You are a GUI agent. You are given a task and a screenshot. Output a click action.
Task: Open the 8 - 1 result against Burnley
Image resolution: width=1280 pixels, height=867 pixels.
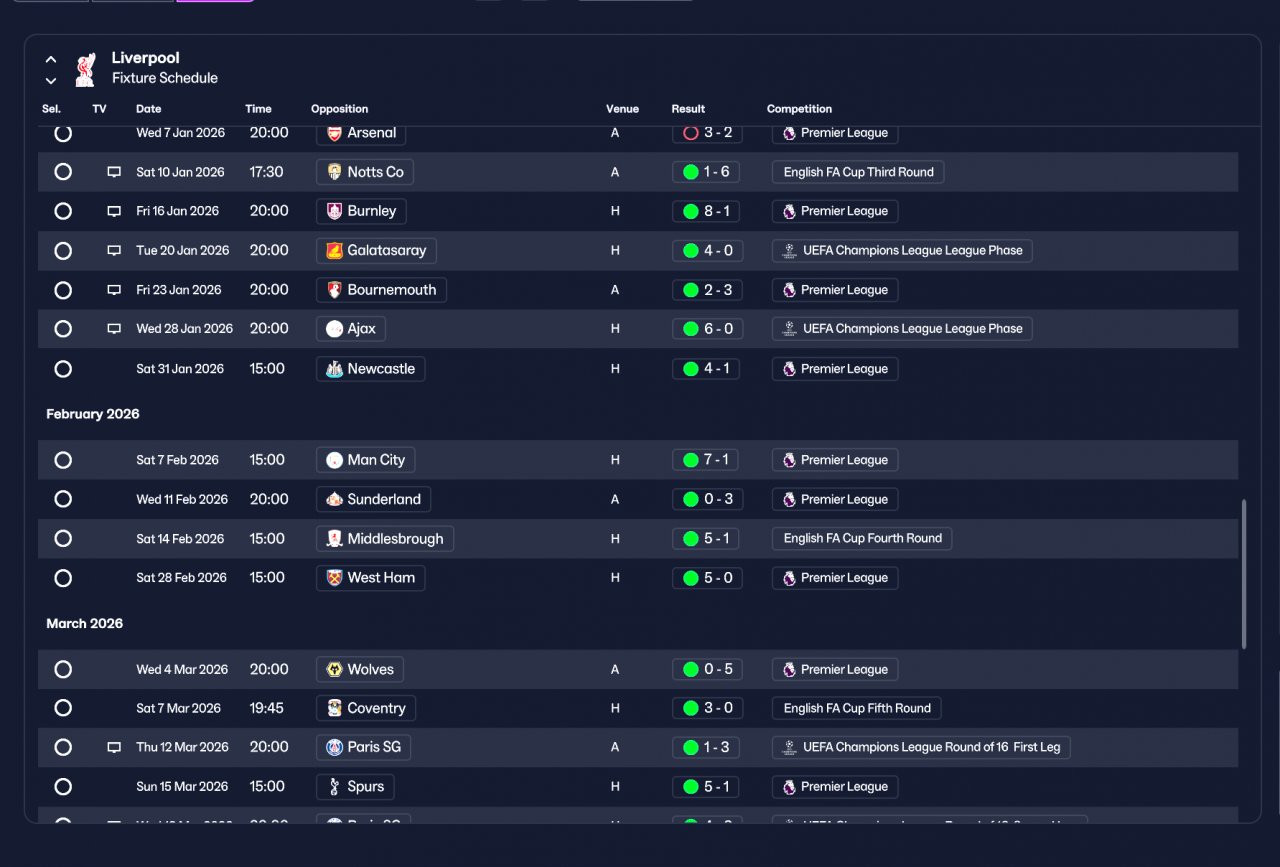(707, 211)
